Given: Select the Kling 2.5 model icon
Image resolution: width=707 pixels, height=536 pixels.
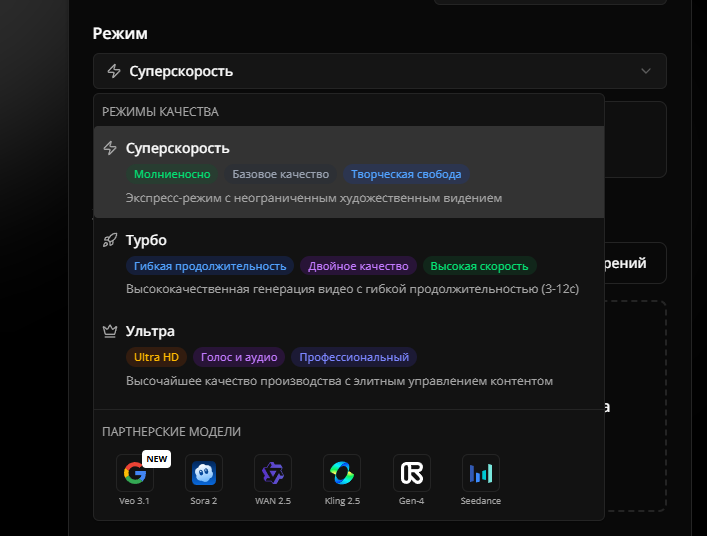Looking at the screenshot, I should (342, 473).
